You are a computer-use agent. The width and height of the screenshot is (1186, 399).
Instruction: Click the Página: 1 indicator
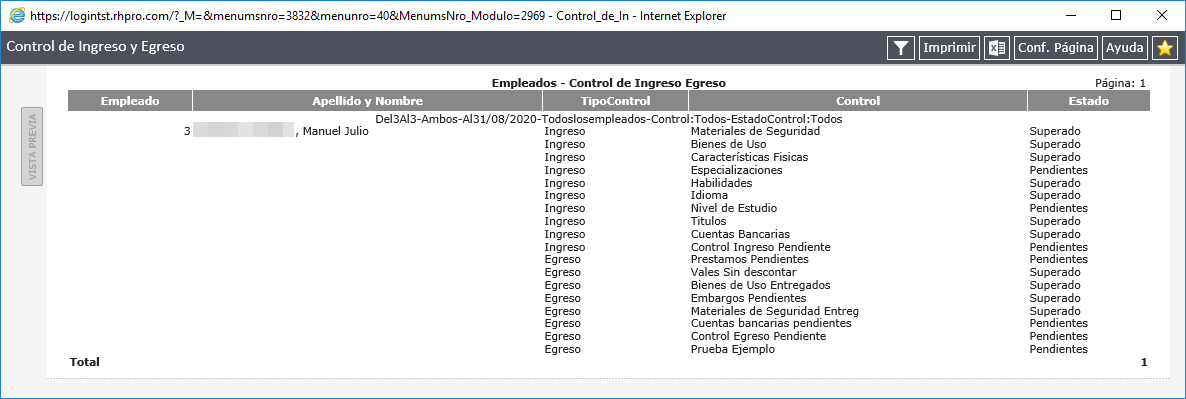point(1120,83)
